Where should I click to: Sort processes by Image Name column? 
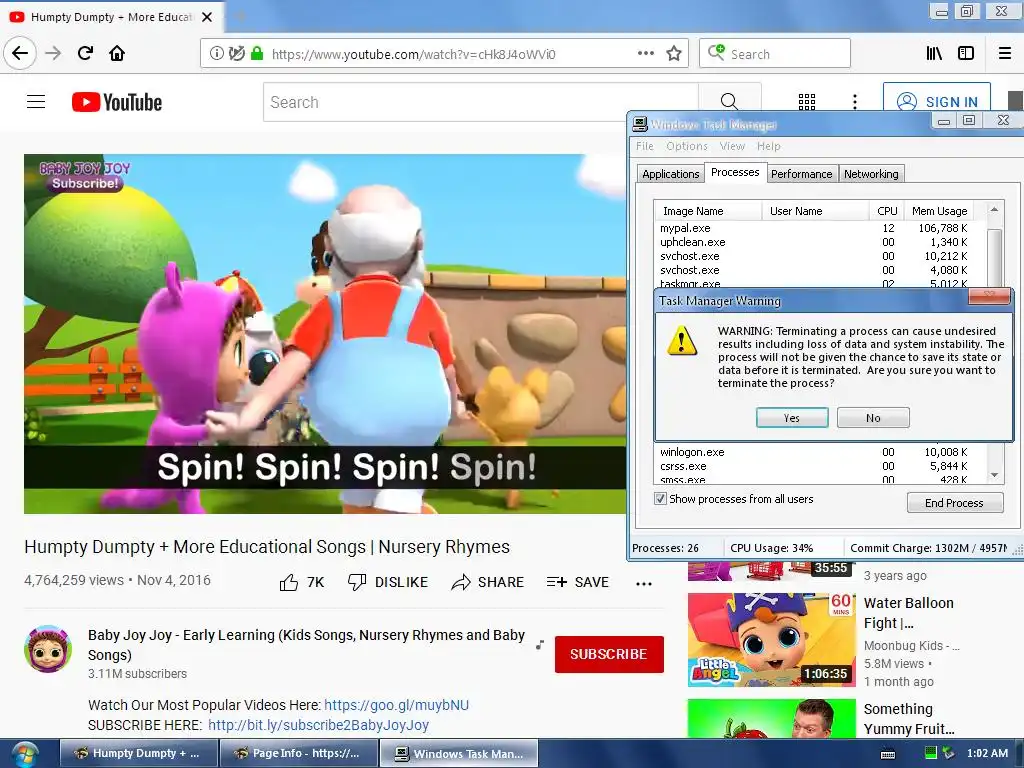click(708, 211)
